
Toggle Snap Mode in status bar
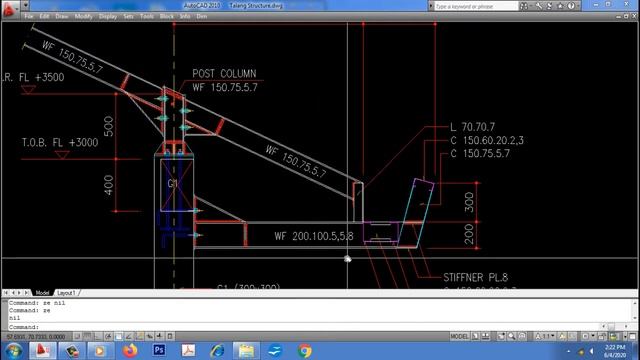[x=77, y=336]
